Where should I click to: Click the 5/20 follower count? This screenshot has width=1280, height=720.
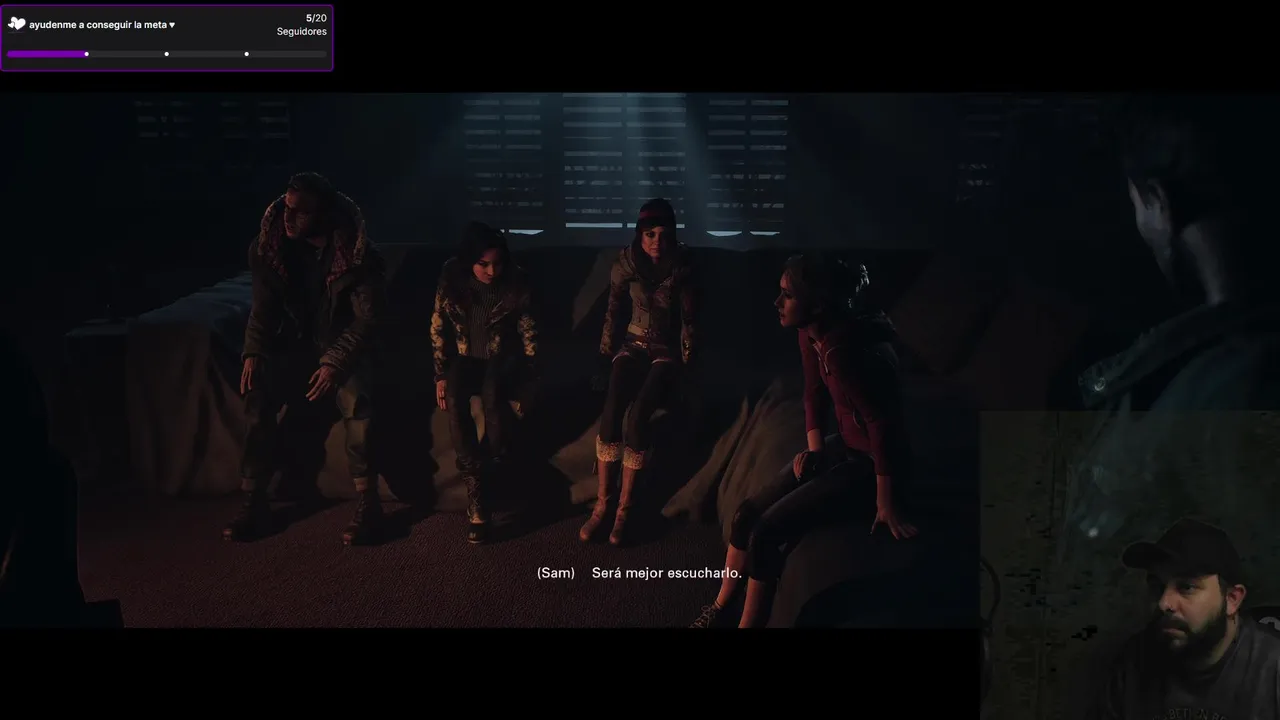(316, 18)
